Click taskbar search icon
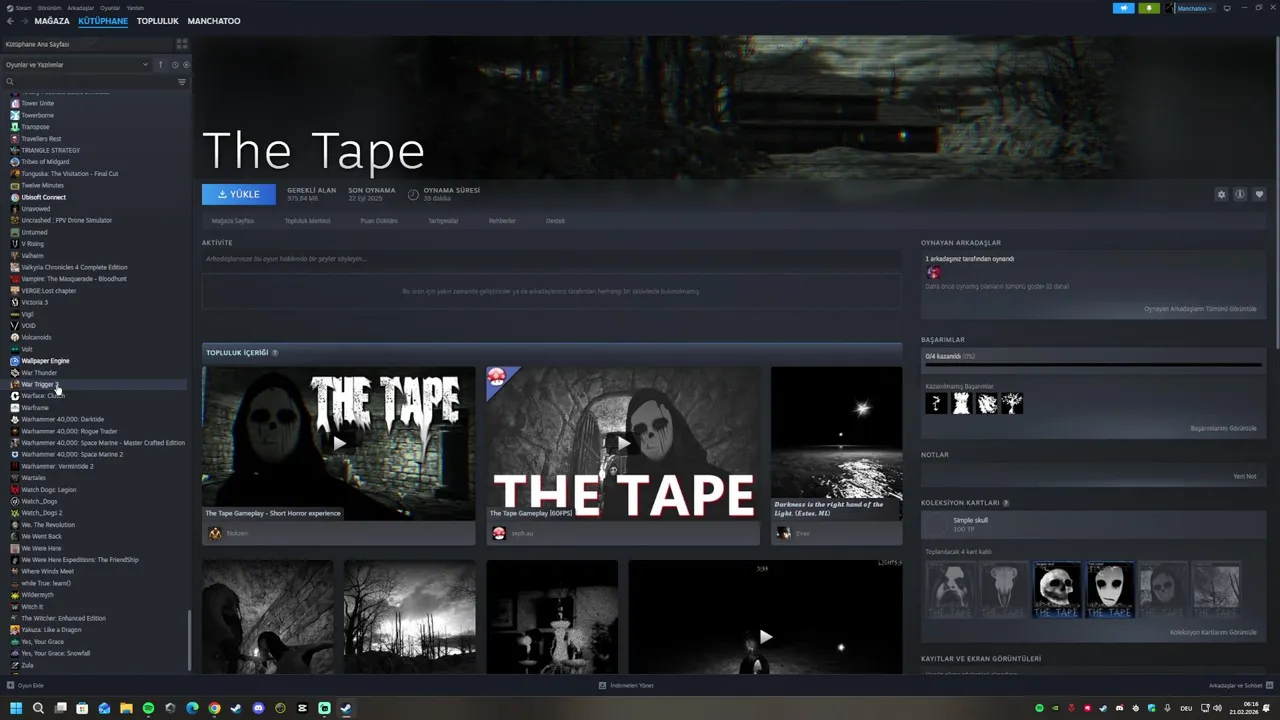1280x720 pixels. pyautogui.click(x=38, y=708)
